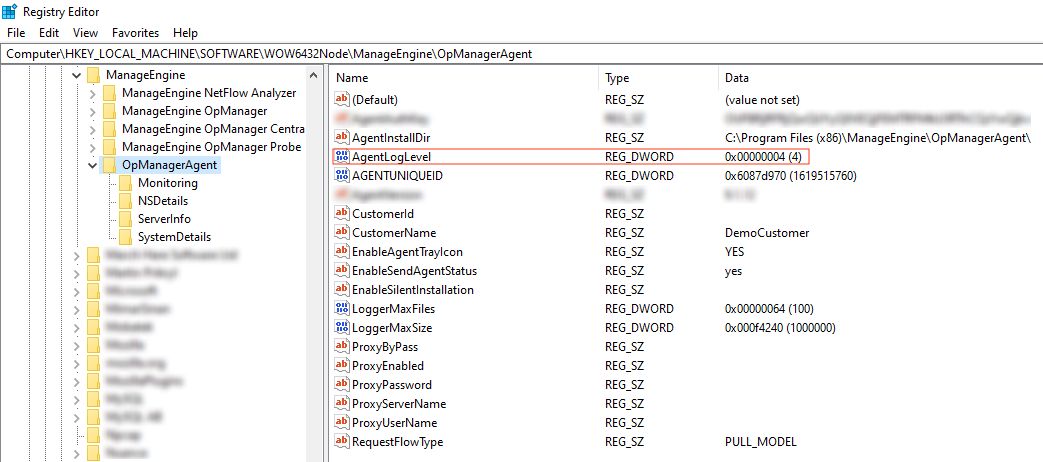The height and width of the screenshot is (462, 1043).
Task: Click the registry path address bar
Action: [522, 54]
